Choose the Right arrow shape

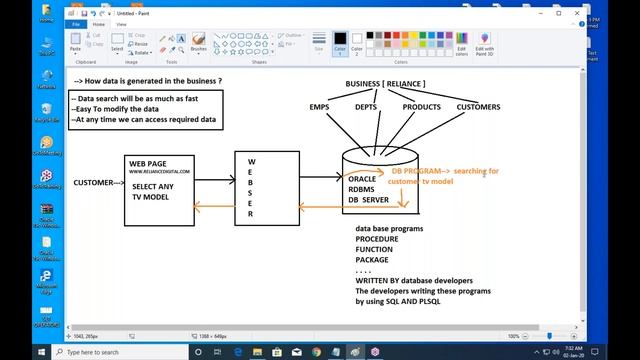[249, 44]
